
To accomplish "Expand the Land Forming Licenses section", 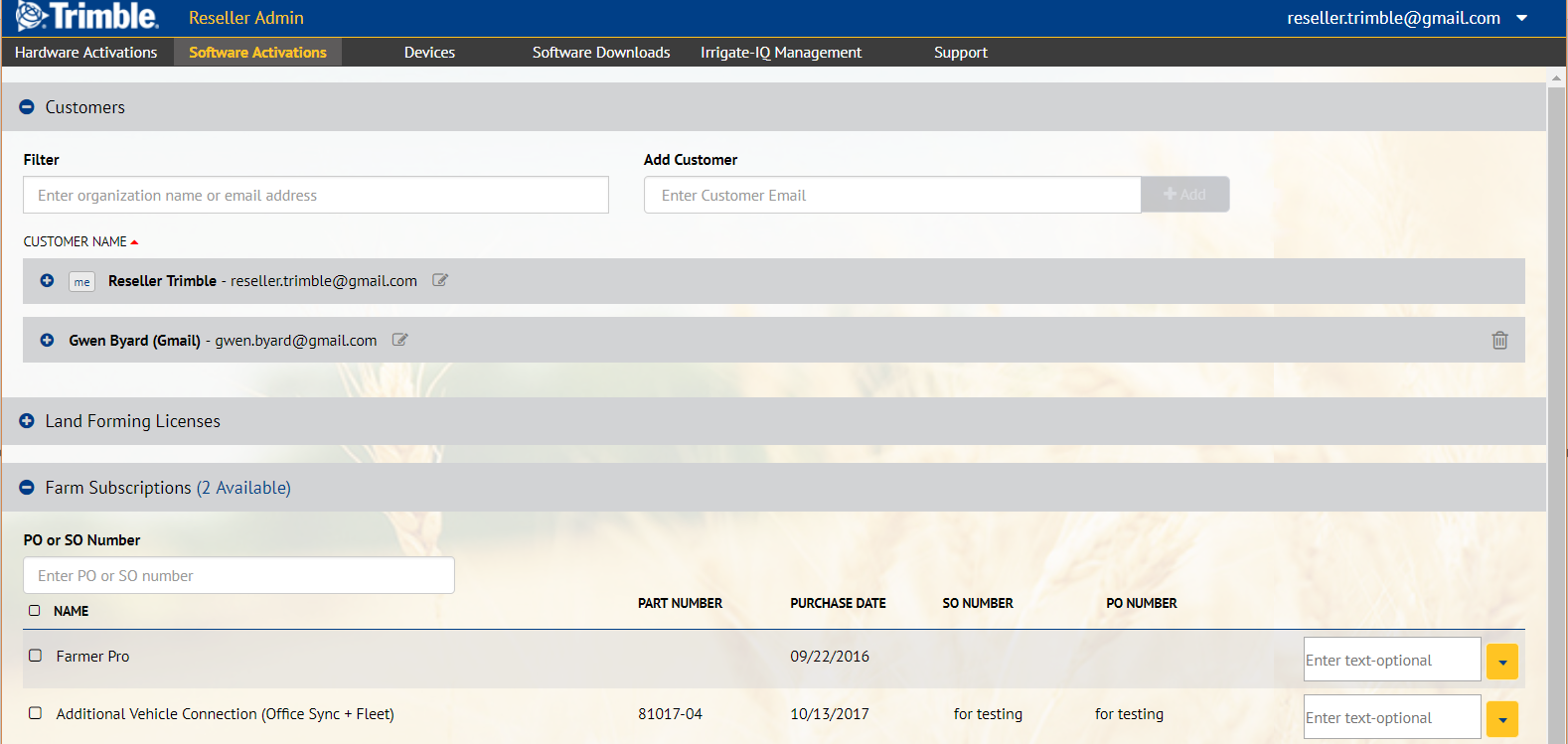I will pyautogui.click(x=27, y=421).
